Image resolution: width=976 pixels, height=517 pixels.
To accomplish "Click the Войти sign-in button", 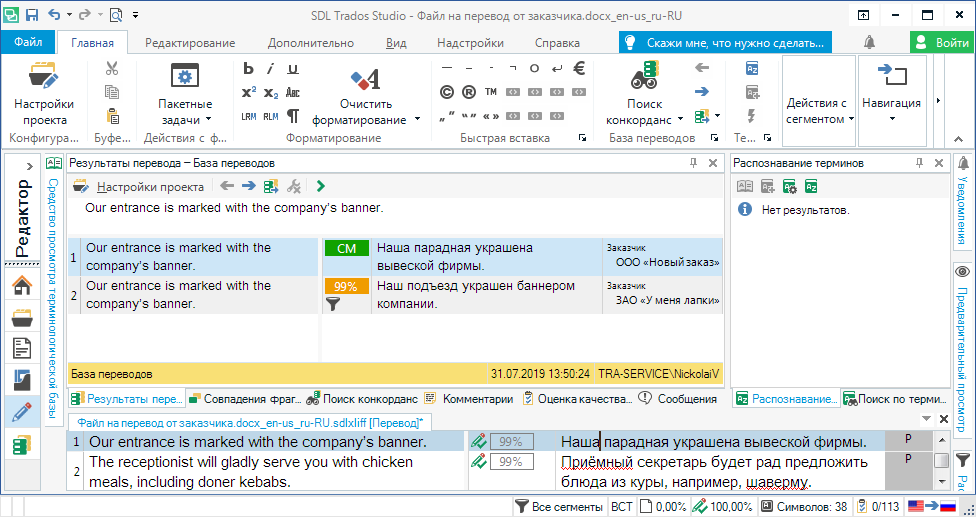I will click(940, 42).
